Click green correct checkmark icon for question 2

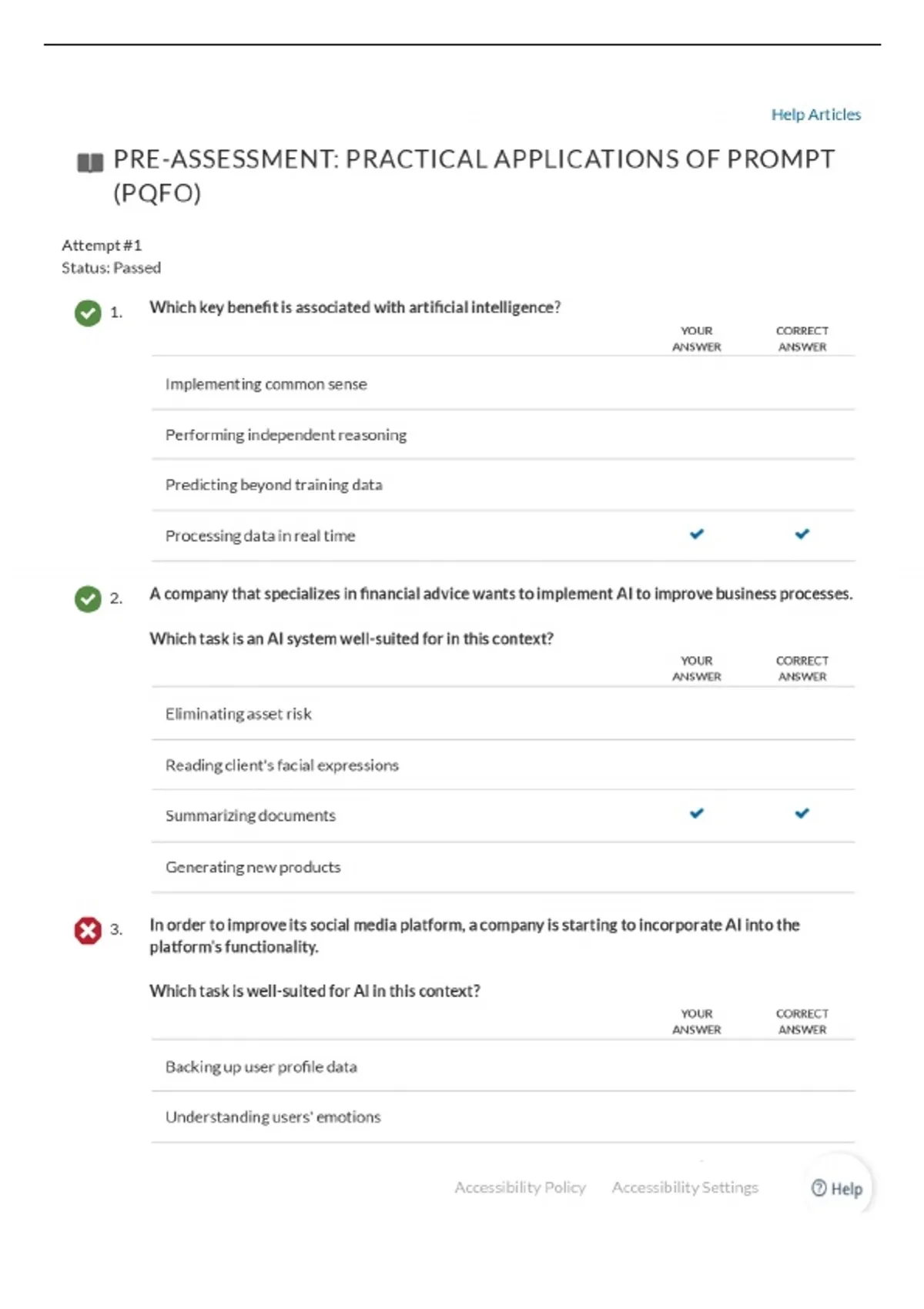click(x=88, y=598)
